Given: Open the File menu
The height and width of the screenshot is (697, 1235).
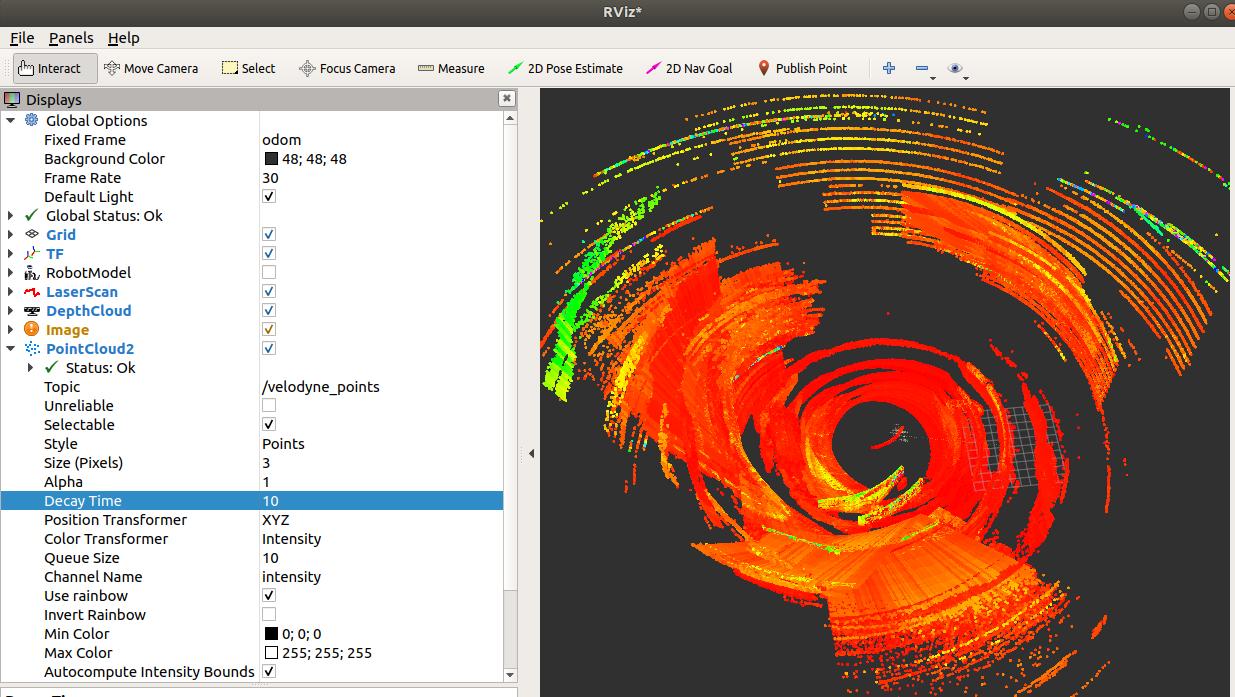Looking at the screenshot, I should [22, 38].
